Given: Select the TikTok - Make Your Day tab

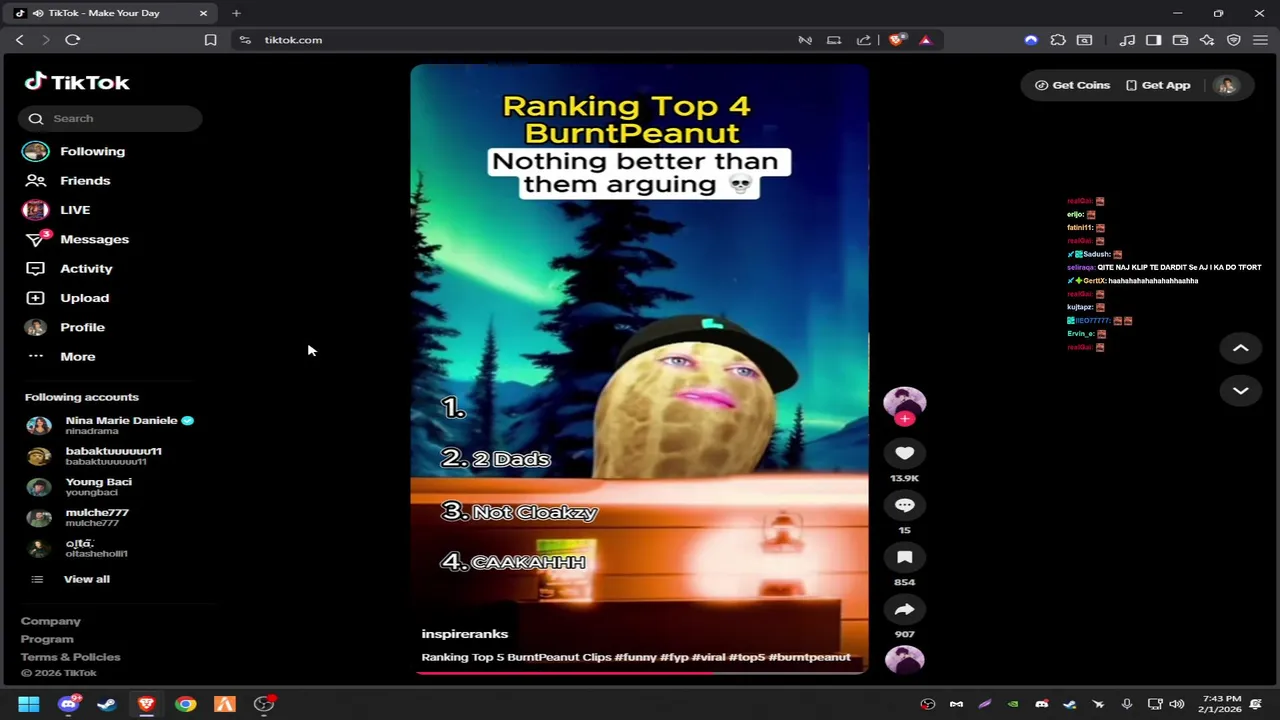Looking at the screenshot, I should click(110, 13).
